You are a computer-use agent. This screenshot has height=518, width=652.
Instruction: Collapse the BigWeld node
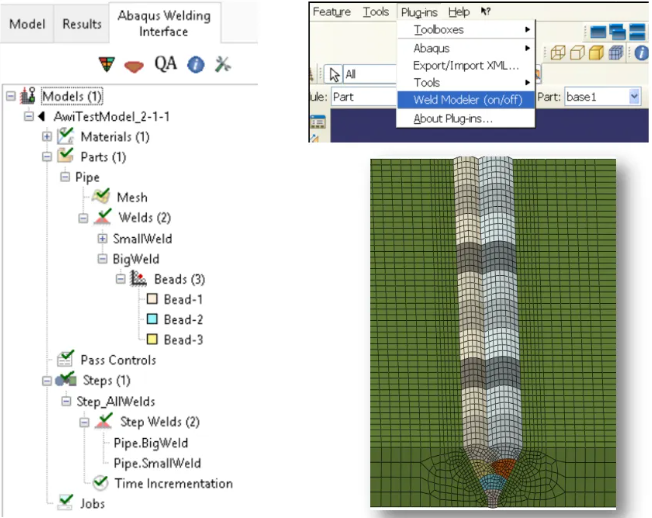tap(102, 259)
